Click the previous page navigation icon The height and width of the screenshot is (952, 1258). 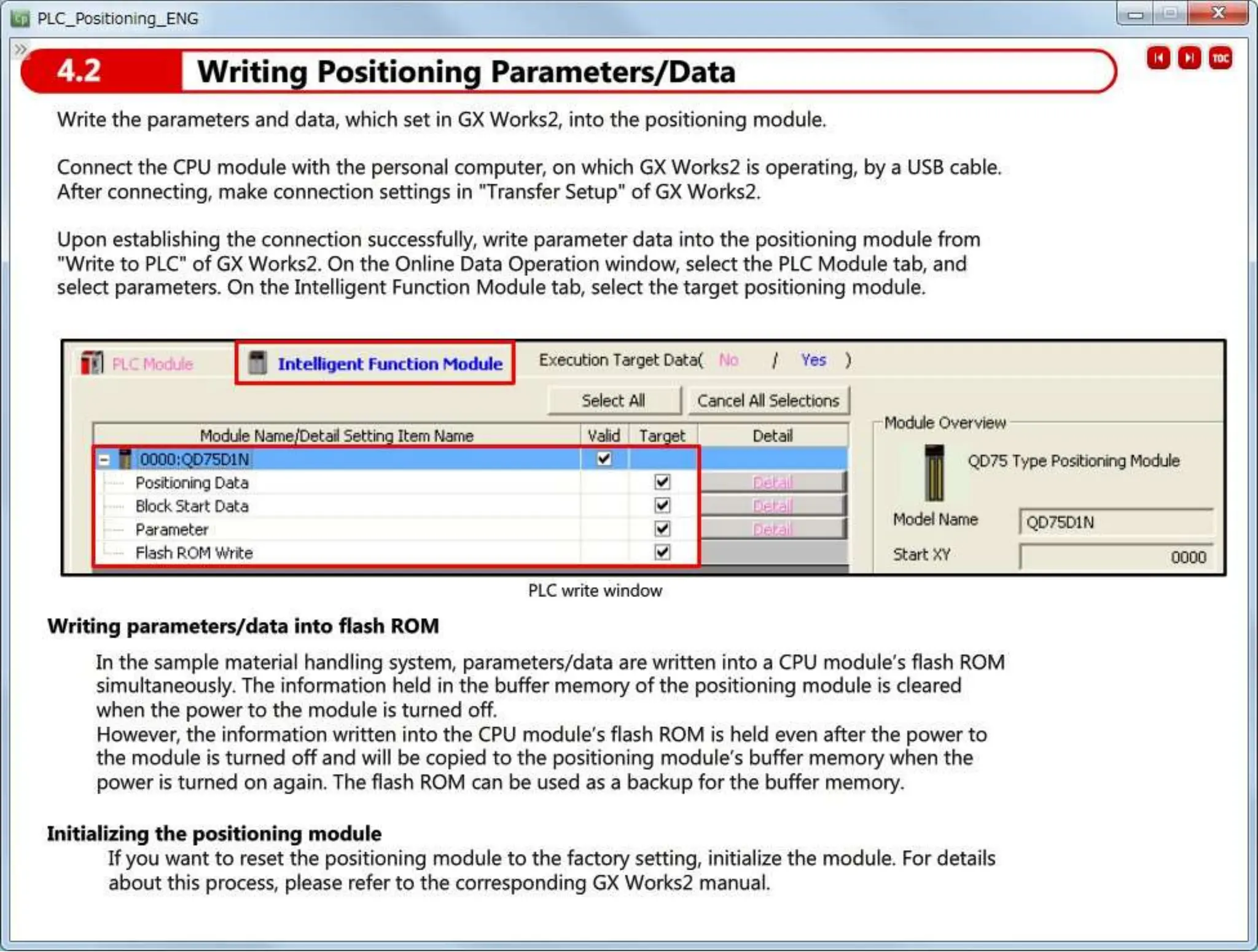pyautogui.click(x=1158, y=58)
